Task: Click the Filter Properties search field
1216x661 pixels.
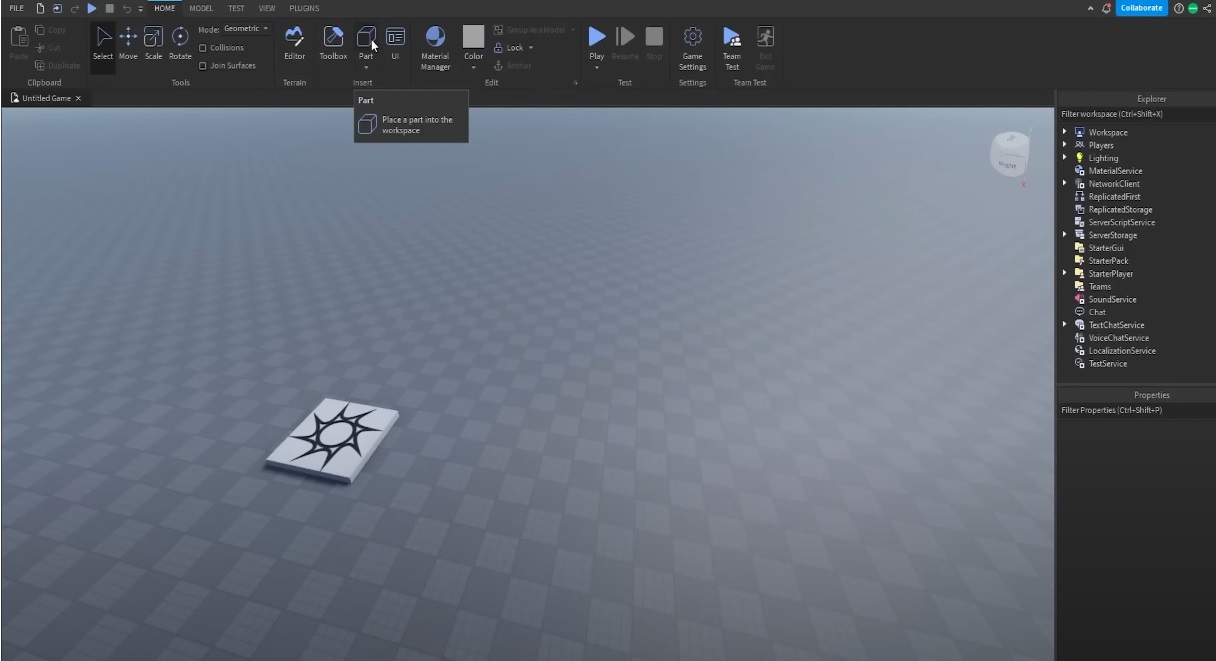Action: click(1136, 410)
